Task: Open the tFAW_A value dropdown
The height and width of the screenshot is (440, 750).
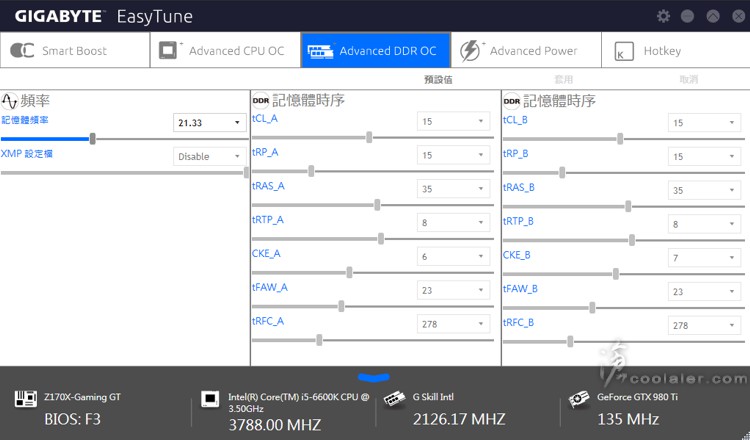Action: click(x=453, y=290)
